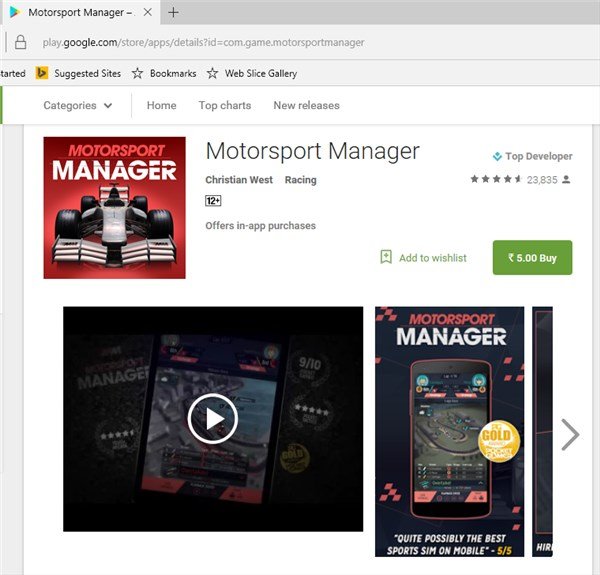
Task: Open the Suggested Sites bookmark
Action: [87, 73]
